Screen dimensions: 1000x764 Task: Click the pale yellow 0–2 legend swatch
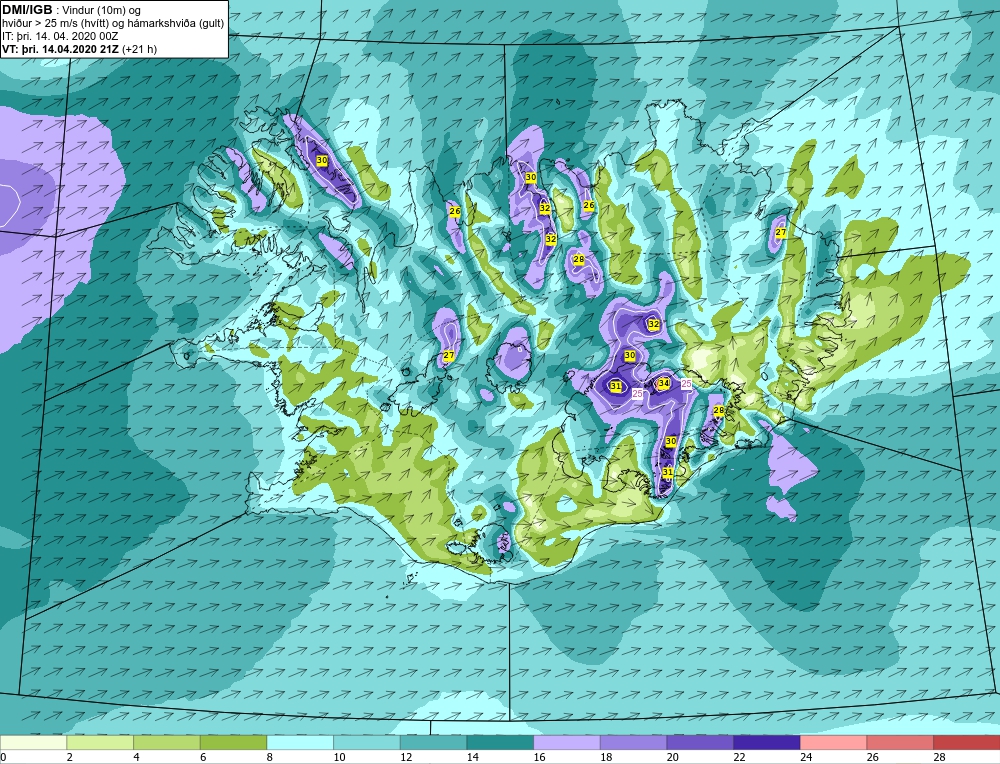[x=33, y=742]
